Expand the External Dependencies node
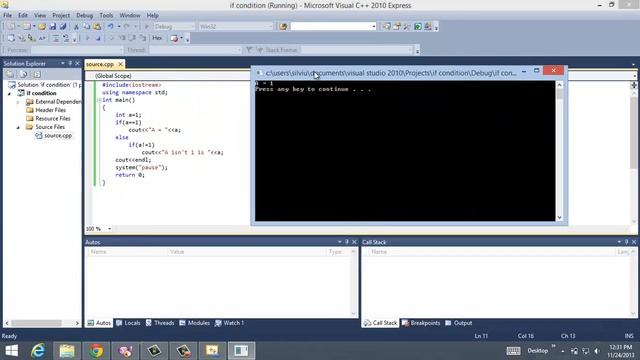This screenshot has width=640, height=360. coord(18,102)
